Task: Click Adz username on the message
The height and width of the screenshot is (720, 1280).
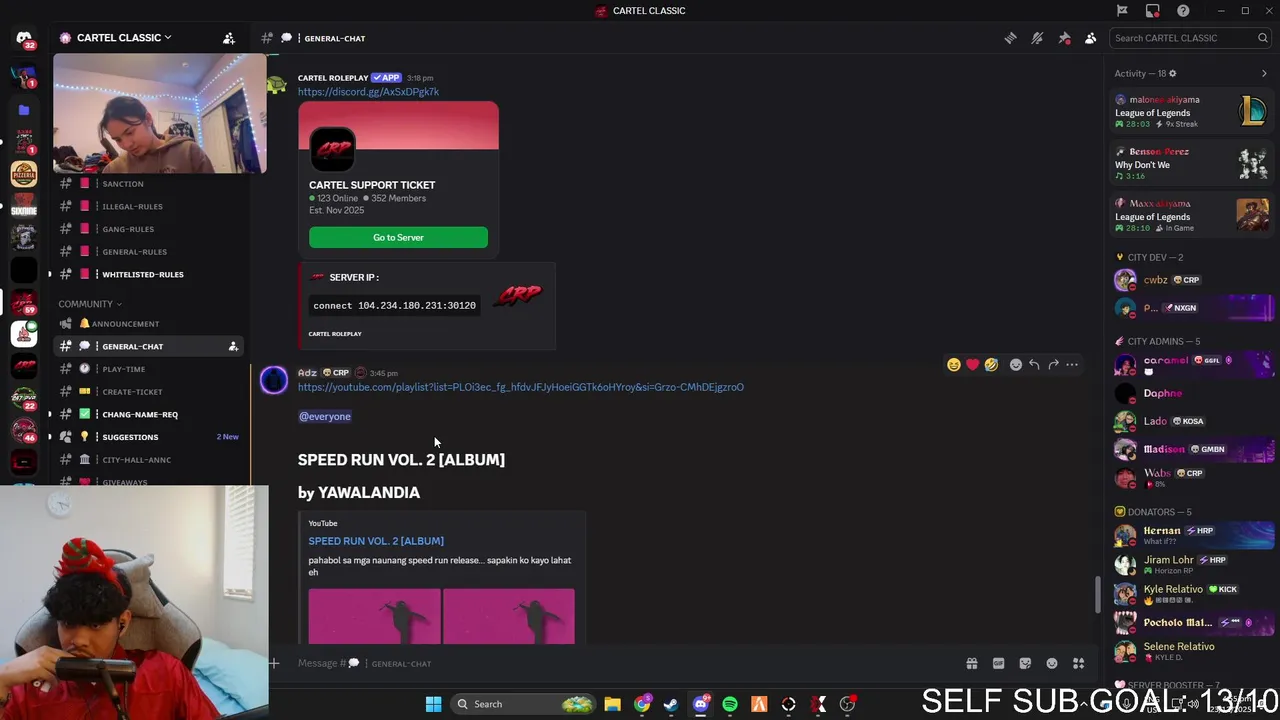Action: click(x=307, y=373)
